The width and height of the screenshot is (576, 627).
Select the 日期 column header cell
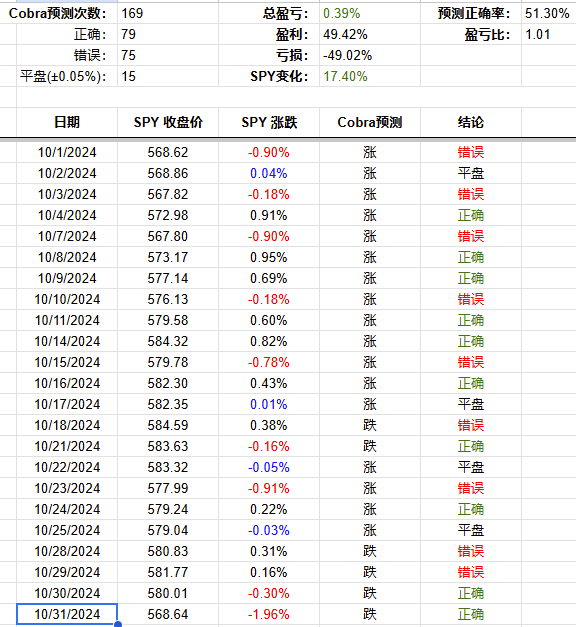point(67,122)
